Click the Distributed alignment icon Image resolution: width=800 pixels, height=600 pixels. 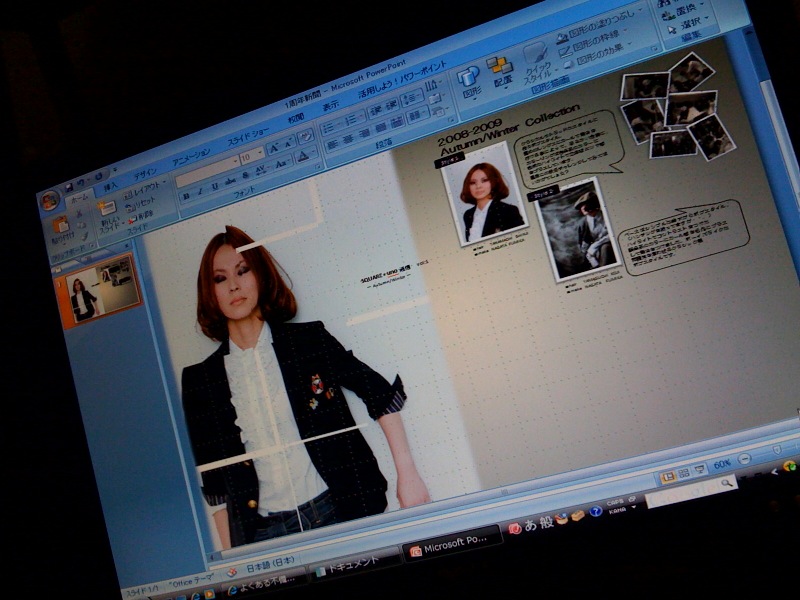tap(396, 122)
